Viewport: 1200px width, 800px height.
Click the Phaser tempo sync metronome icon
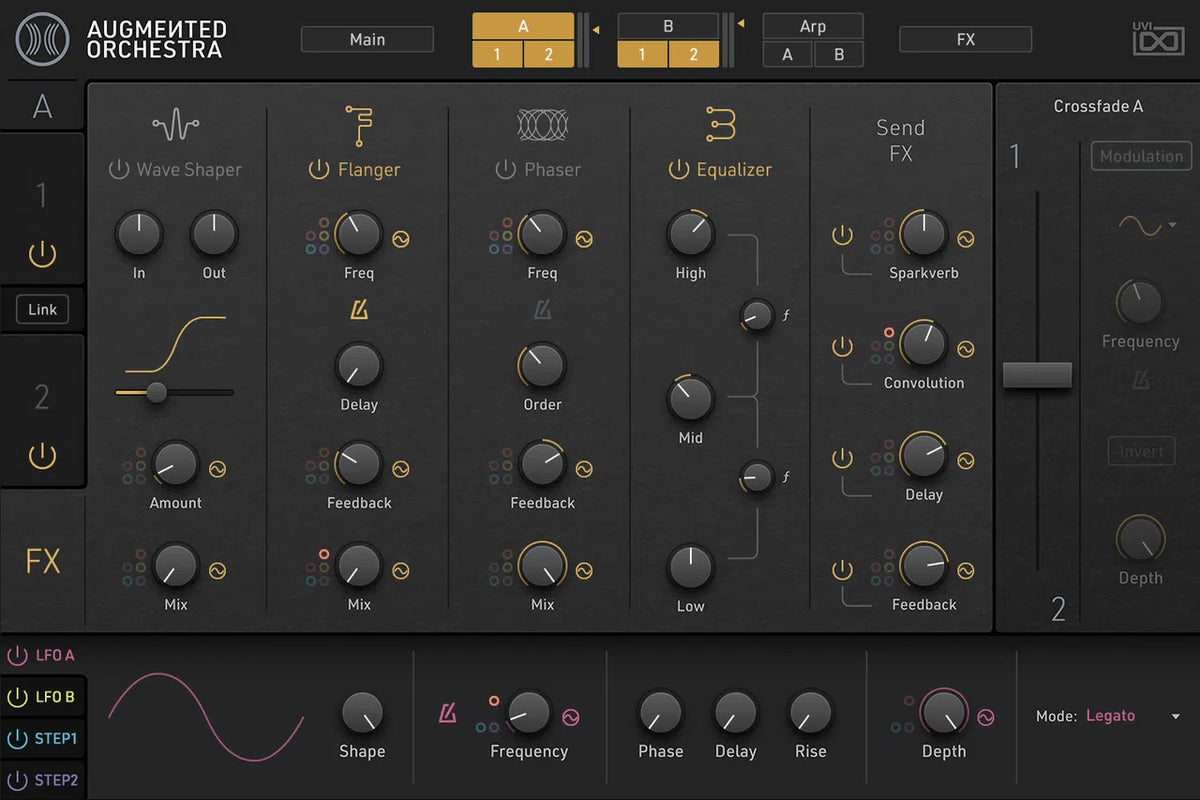point(542,311)
